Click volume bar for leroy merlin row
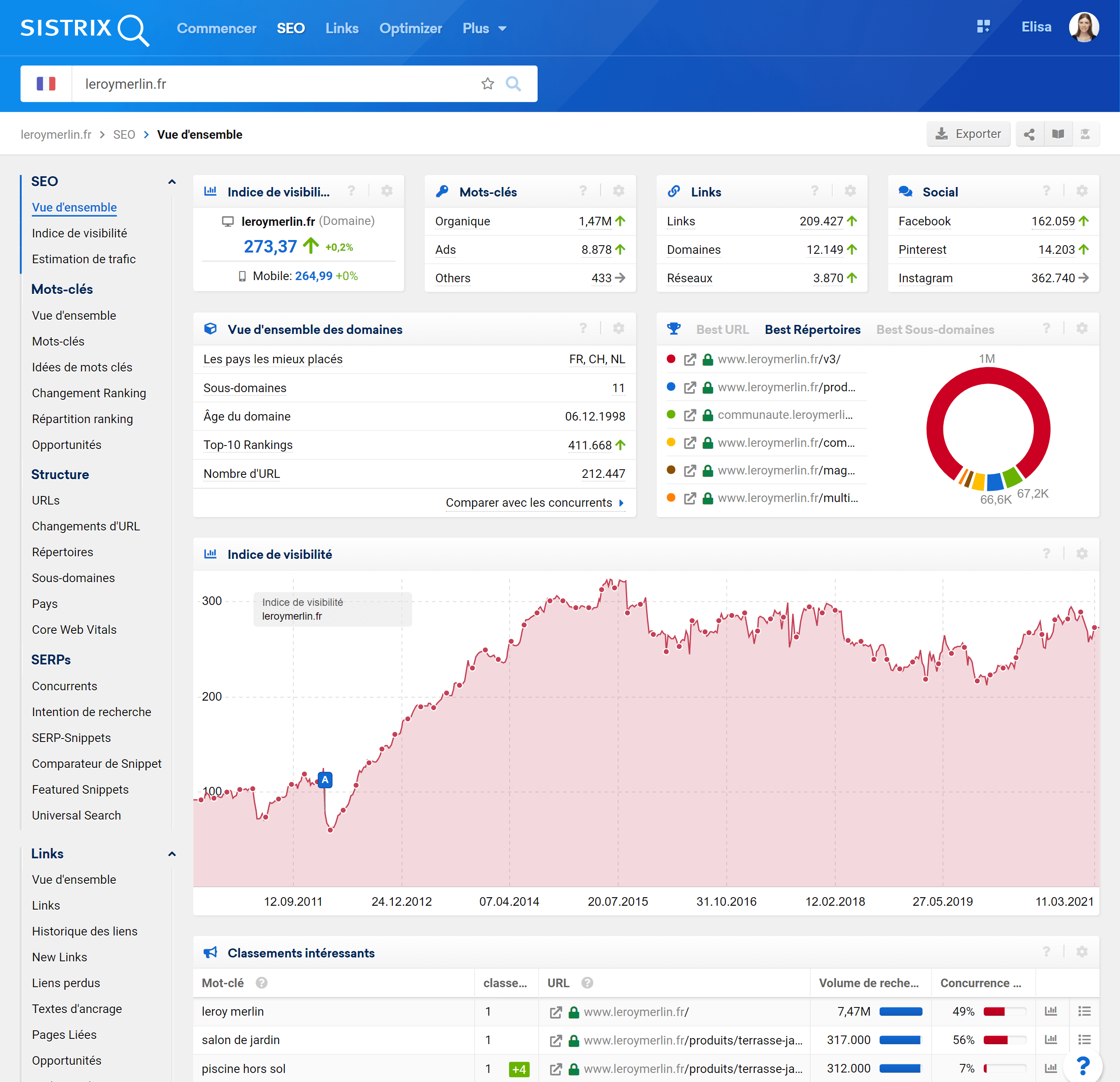The image size is (1120, 1082). click(x=901, y=1011)
